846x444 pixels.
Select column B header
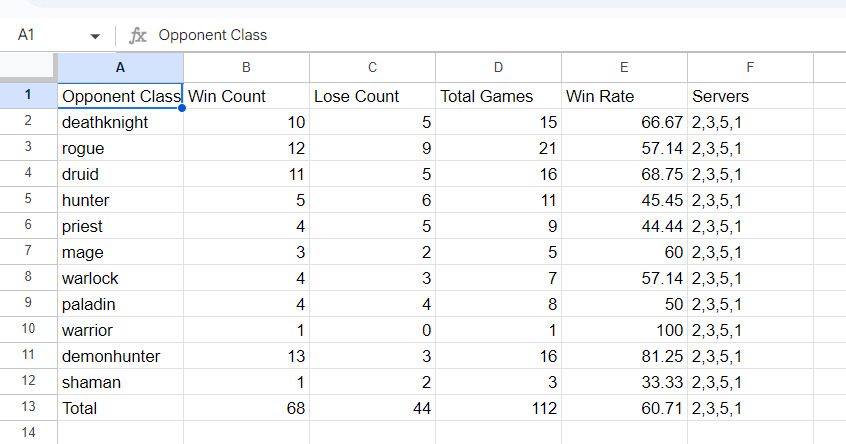pos(247,67)
